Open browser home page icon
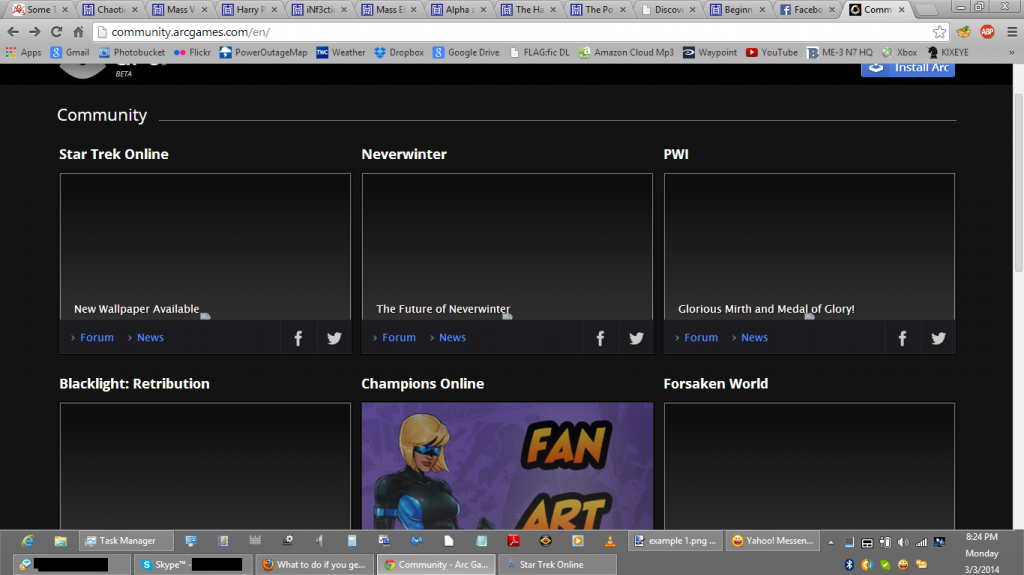Screen dimensions: 1024x575 click(x=78, y=31)
